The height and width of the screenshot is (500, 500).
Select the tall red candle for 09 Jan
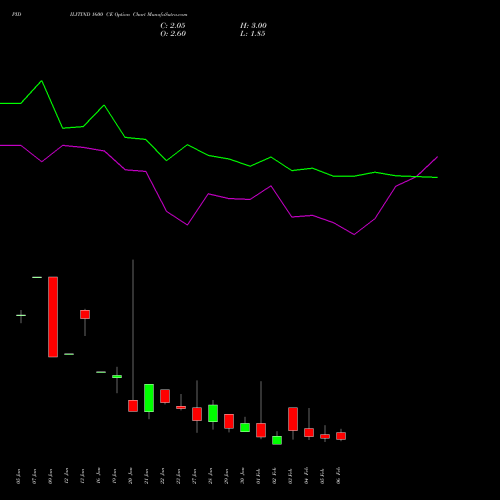53,317
